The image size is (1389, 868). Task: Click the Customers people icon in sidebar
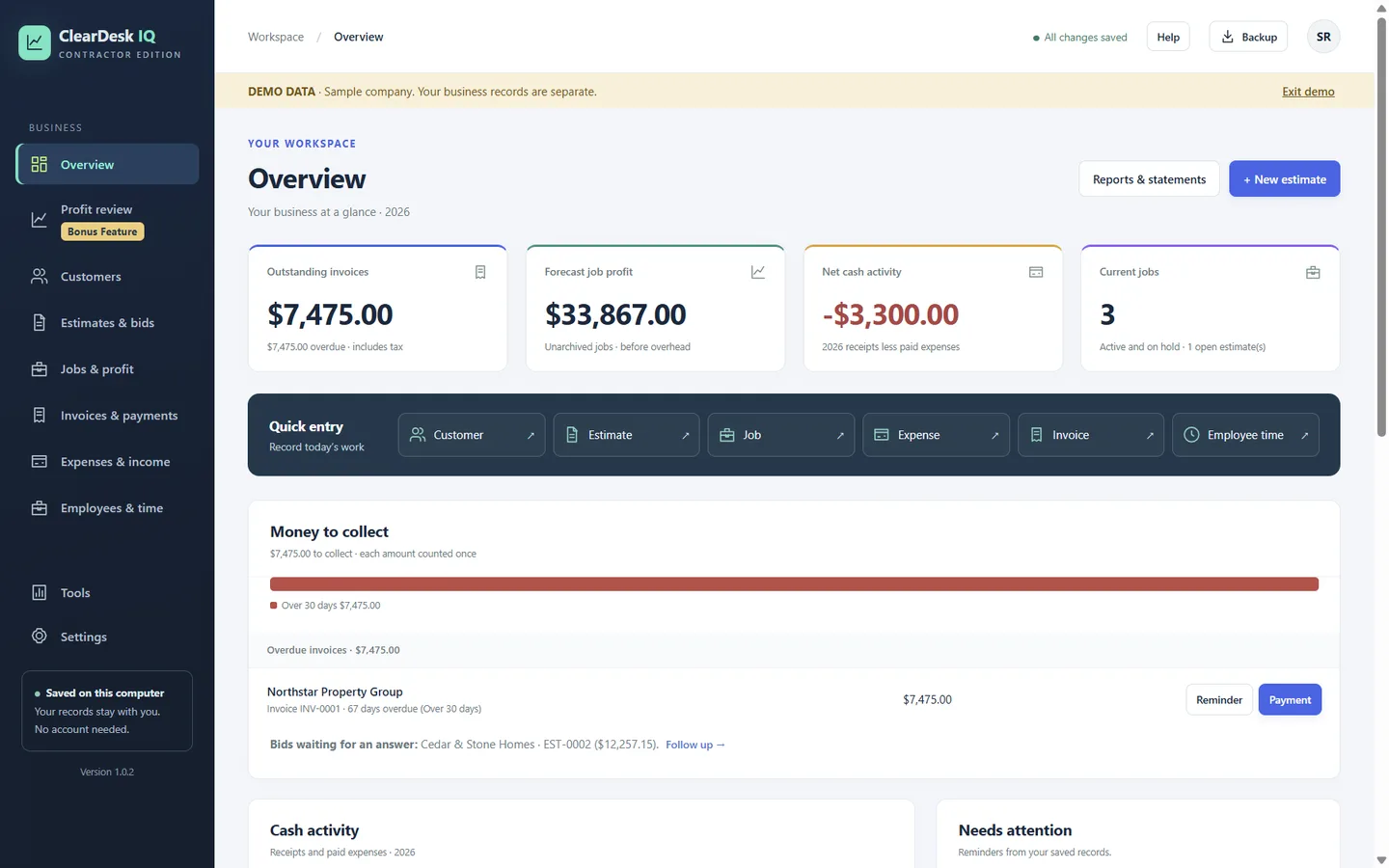click(40, 277)
